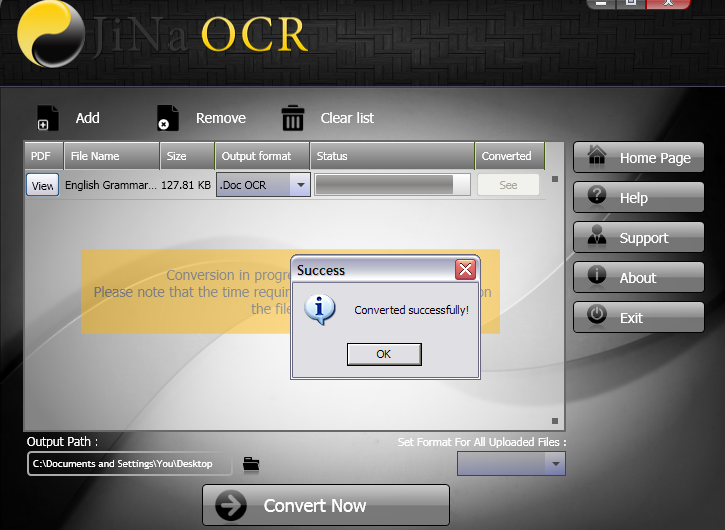
Task: Click the Converted column header
Action: [x=510, y=156]
